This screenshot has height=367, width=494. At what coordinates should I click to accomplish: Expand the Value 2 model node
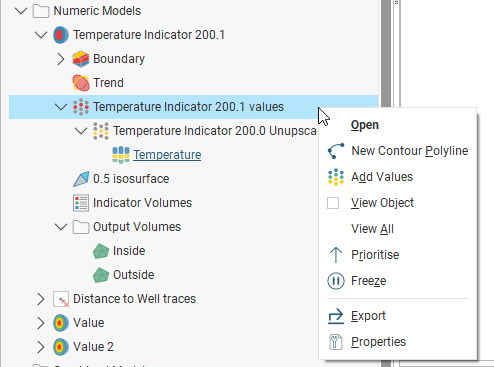[41, 347]
